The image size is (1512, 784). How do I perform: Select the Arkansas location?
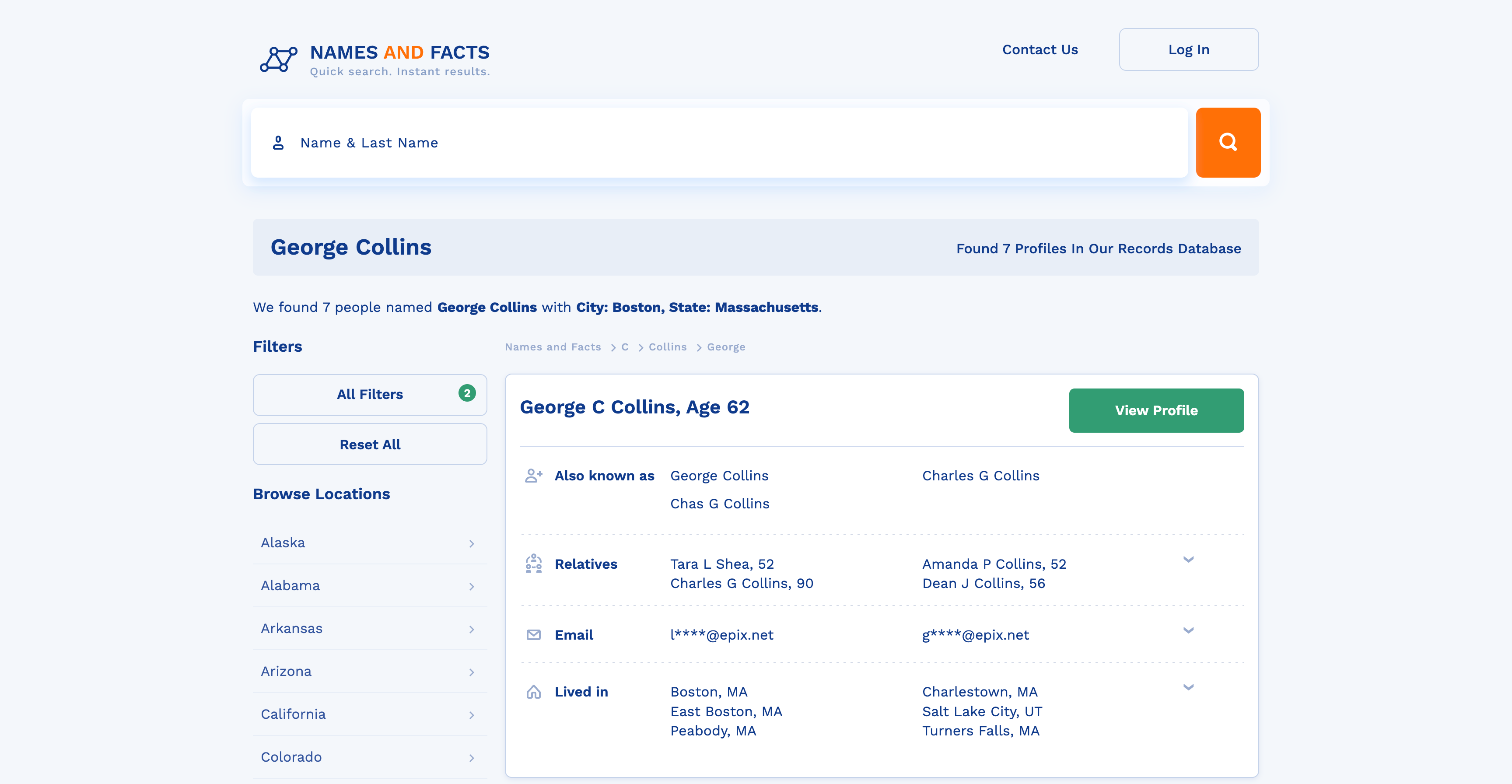point(370,629)
